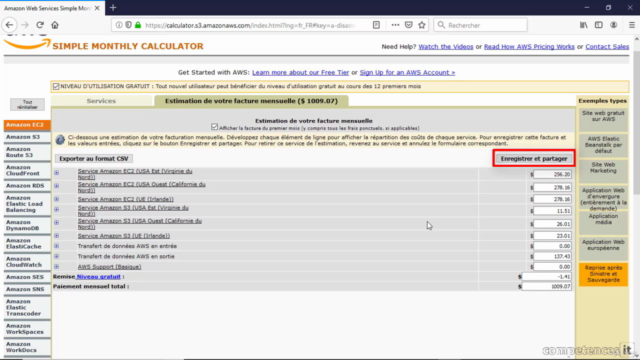
Task: Open Amazon SNS in sidebar
Action: [27, 289]
